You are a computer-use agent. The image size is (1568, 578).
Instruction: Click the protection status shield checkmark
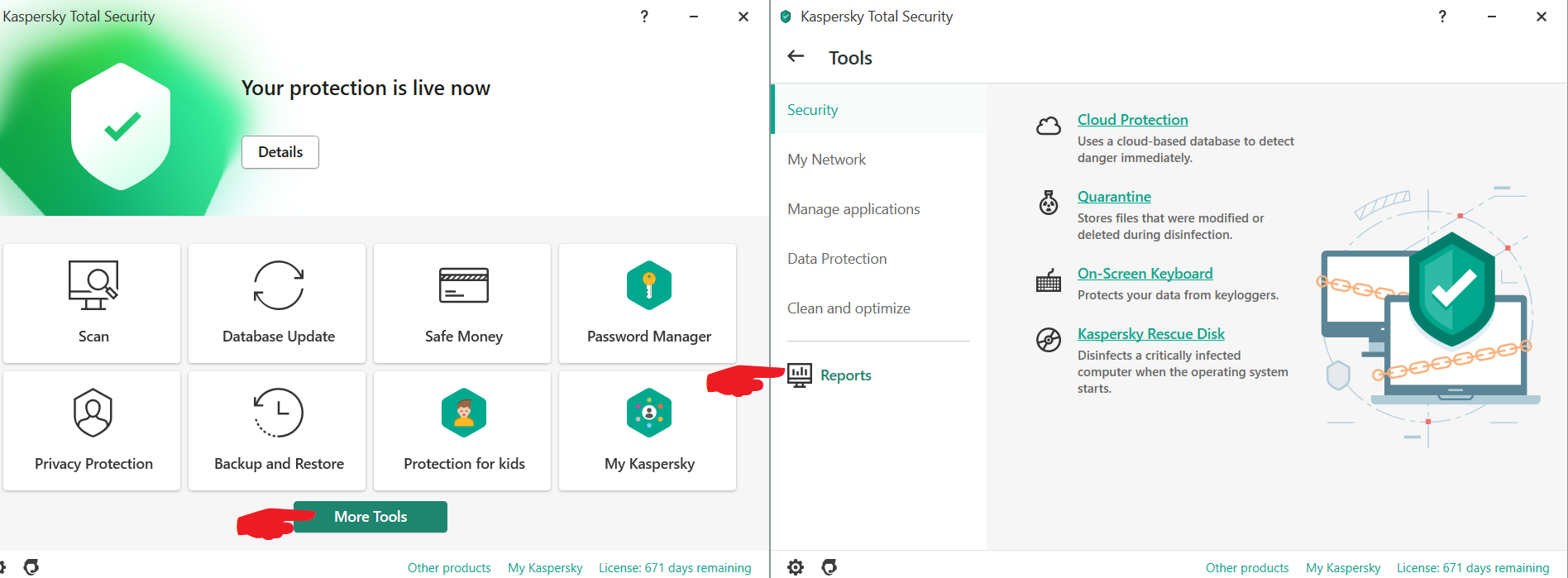(x=122, y=127)
